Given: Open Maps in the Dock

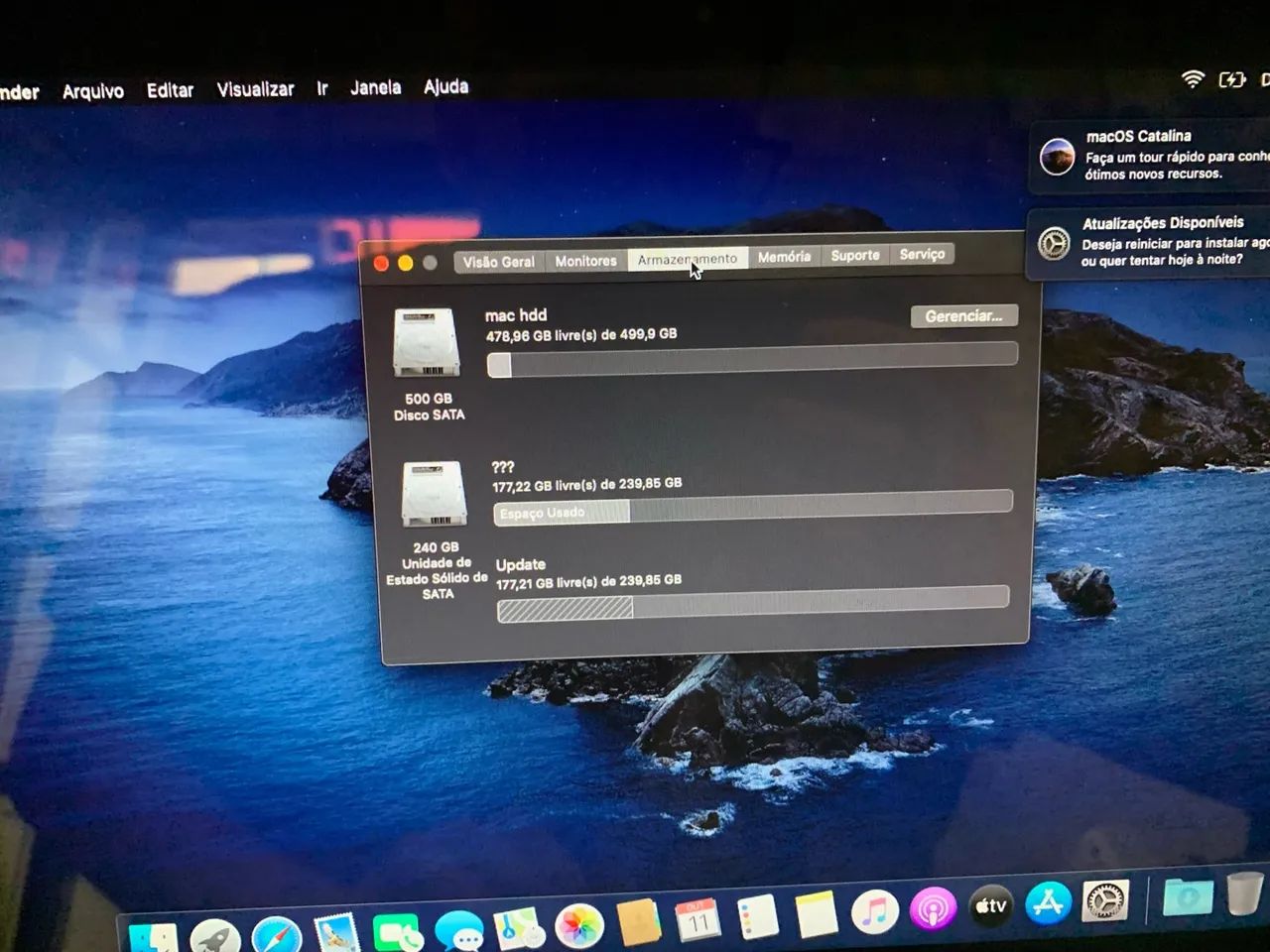Looking at the screenshot, I should (x=520, y=930).
